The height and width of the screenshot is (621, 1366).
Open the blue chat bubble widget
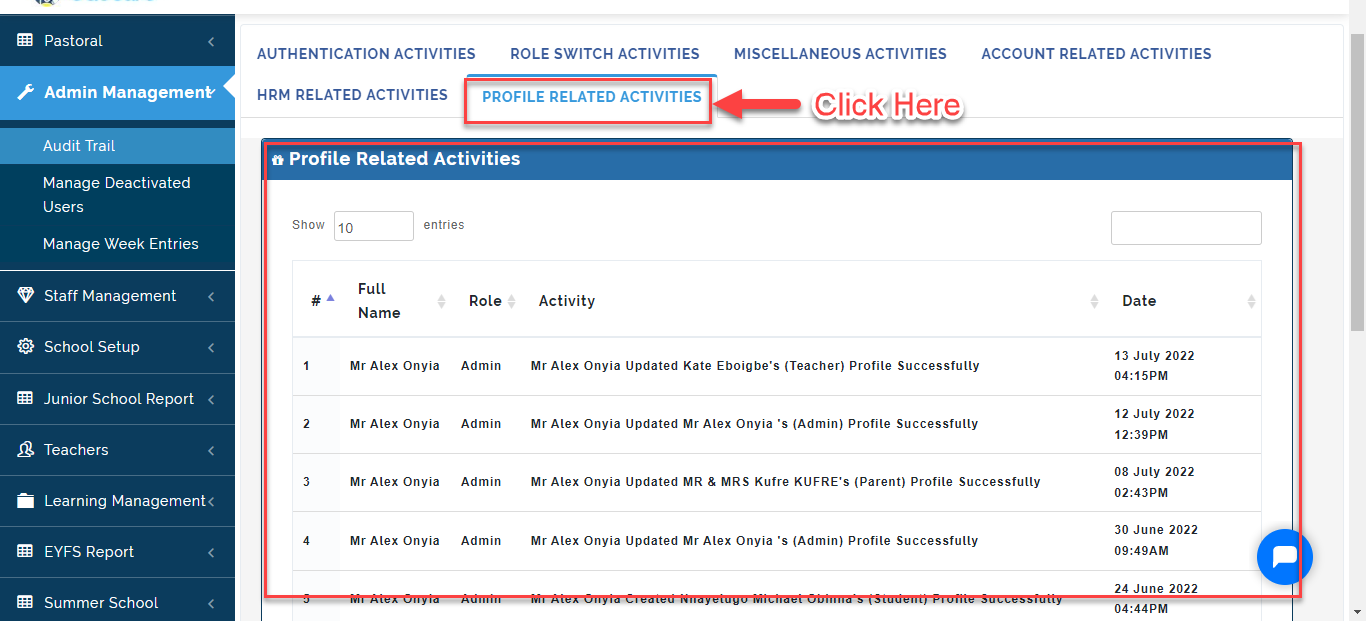coord(1284,557)
